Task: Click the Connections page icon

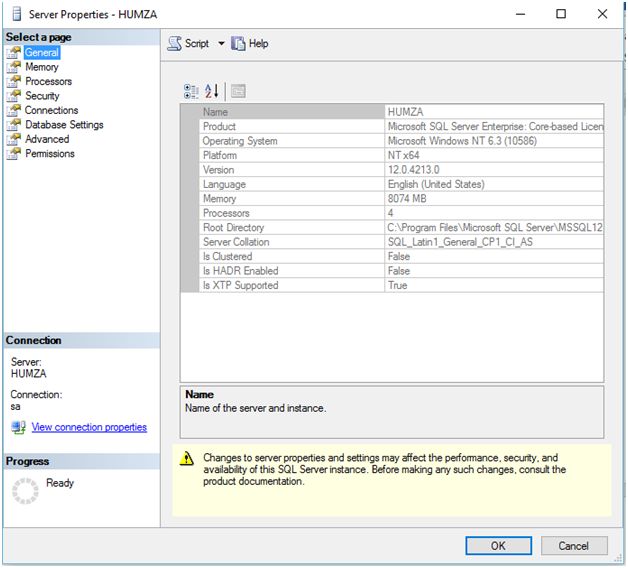Action: pos(14,110)
